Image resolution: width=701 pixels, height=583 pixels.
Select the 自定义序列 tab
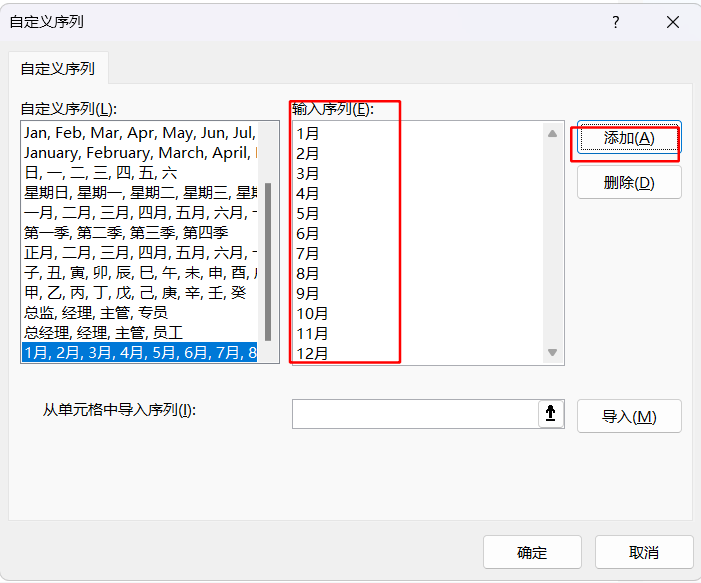pyautogui.click(x=58, y=69)
